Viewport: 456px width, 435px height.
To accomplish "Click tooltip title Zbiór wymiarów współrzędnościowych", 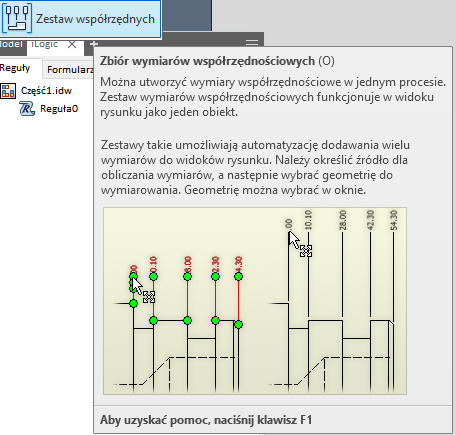I will click(x=207, y=61).
